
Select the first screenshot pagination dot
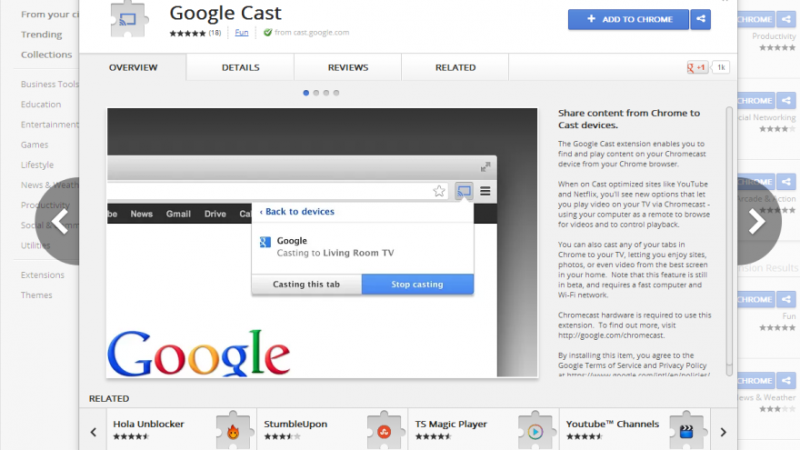[x=306, y=93]
